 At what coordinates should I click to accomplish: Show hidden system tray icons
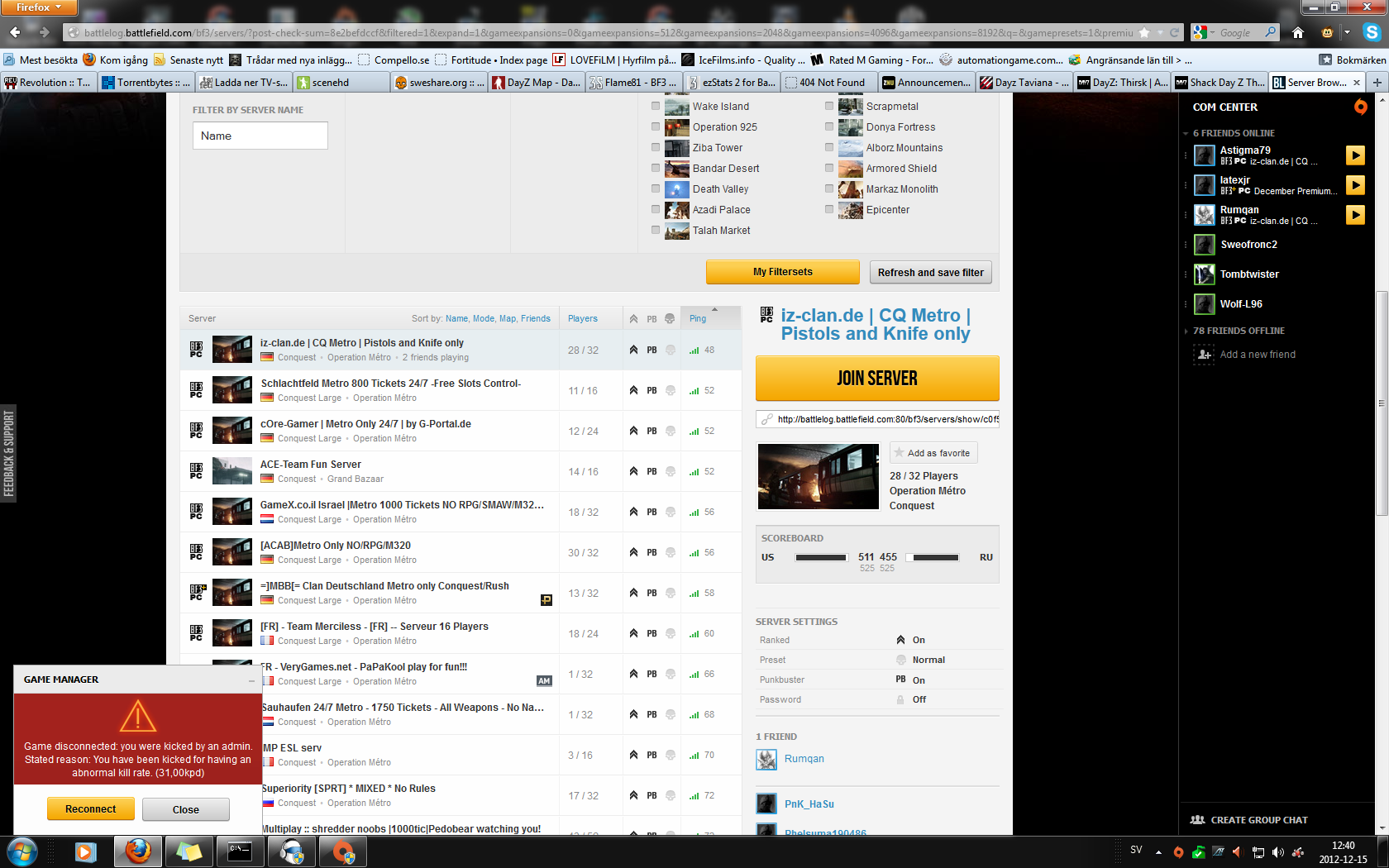(x=1158, y=851)
